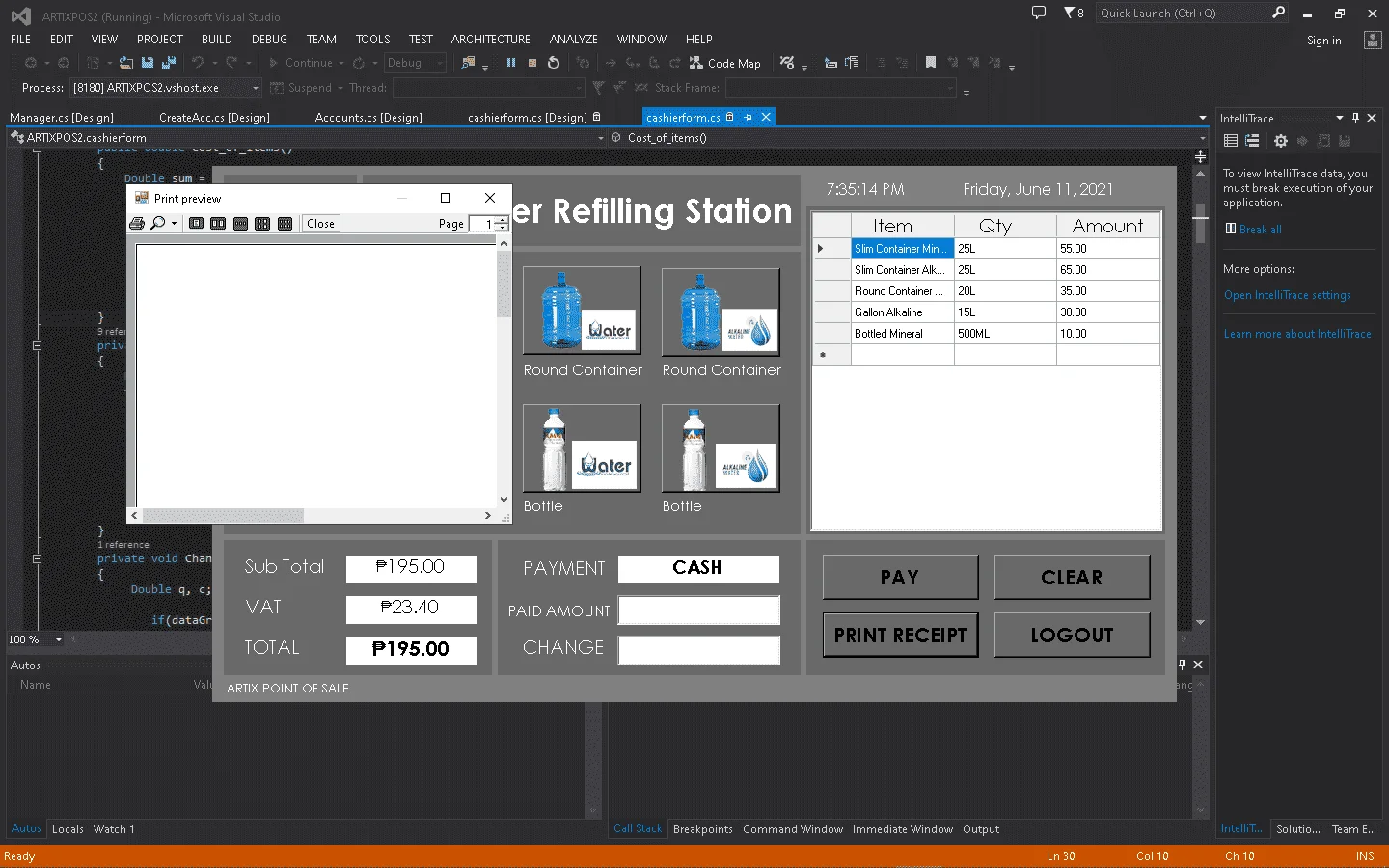Open the ARCHITECTURE menu
Screen dimensions: 1389x868
click(490, 40)
